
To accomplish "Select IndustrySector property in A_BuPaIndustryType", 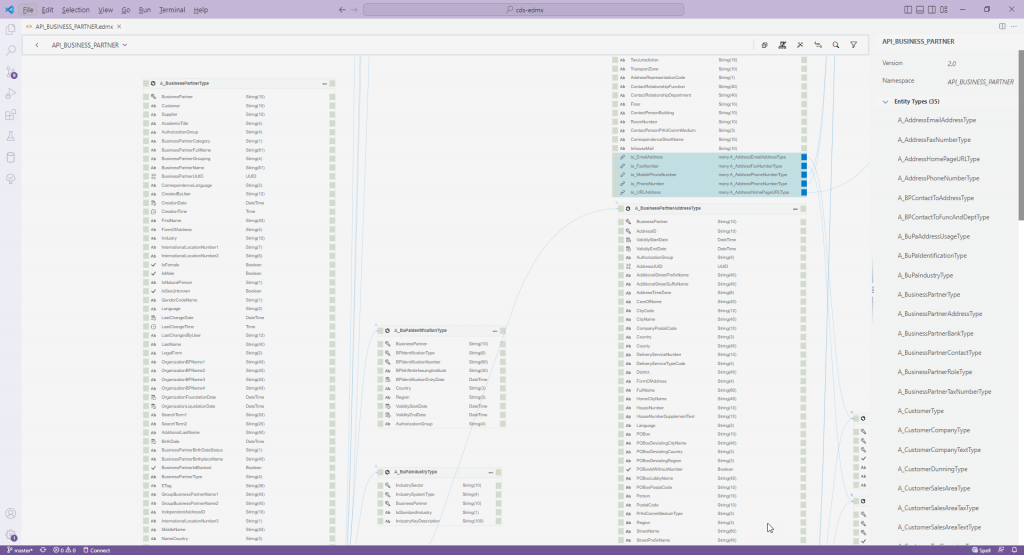I will tap(440, 486).
